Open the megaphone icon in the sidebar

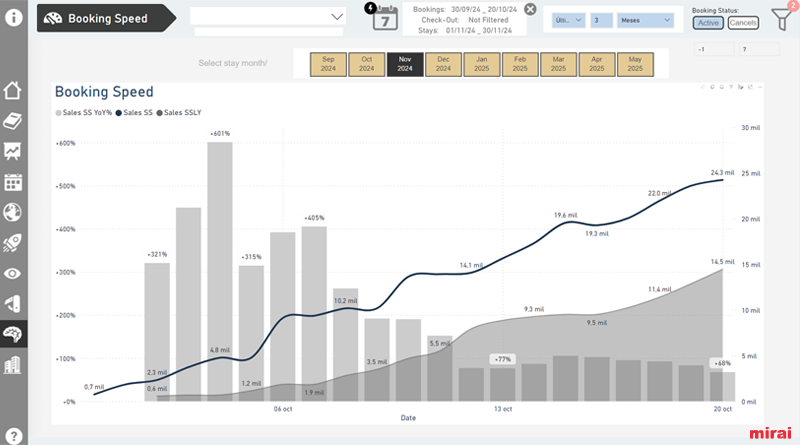click(x=13, y=304)
